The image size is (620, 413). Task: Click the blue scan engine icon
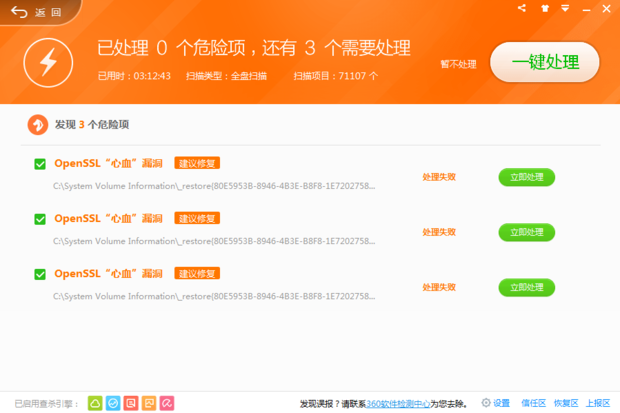tap(113, 403)
